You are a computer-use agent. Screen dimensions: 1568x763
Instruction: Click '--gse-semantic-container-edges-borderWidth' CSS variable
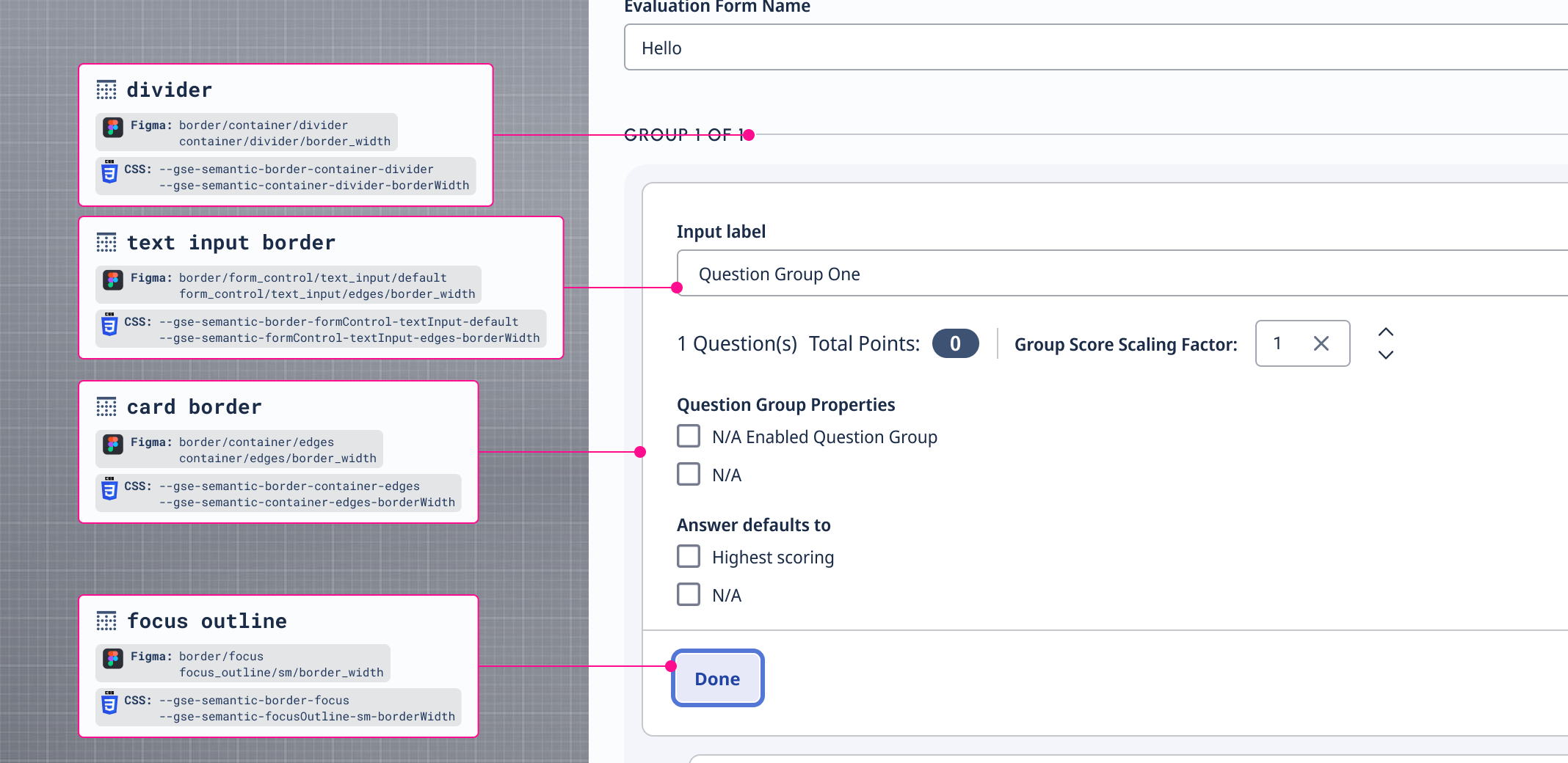coord(308,503)
